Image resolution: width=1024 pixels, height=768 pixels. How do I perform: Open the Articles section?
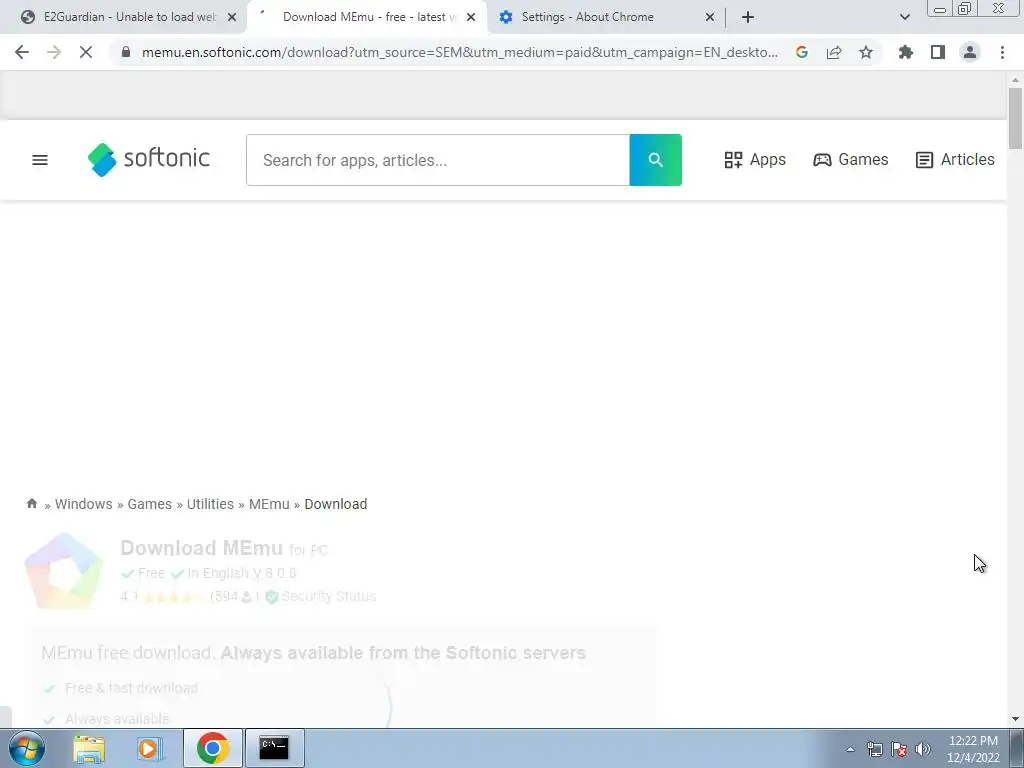955,159
